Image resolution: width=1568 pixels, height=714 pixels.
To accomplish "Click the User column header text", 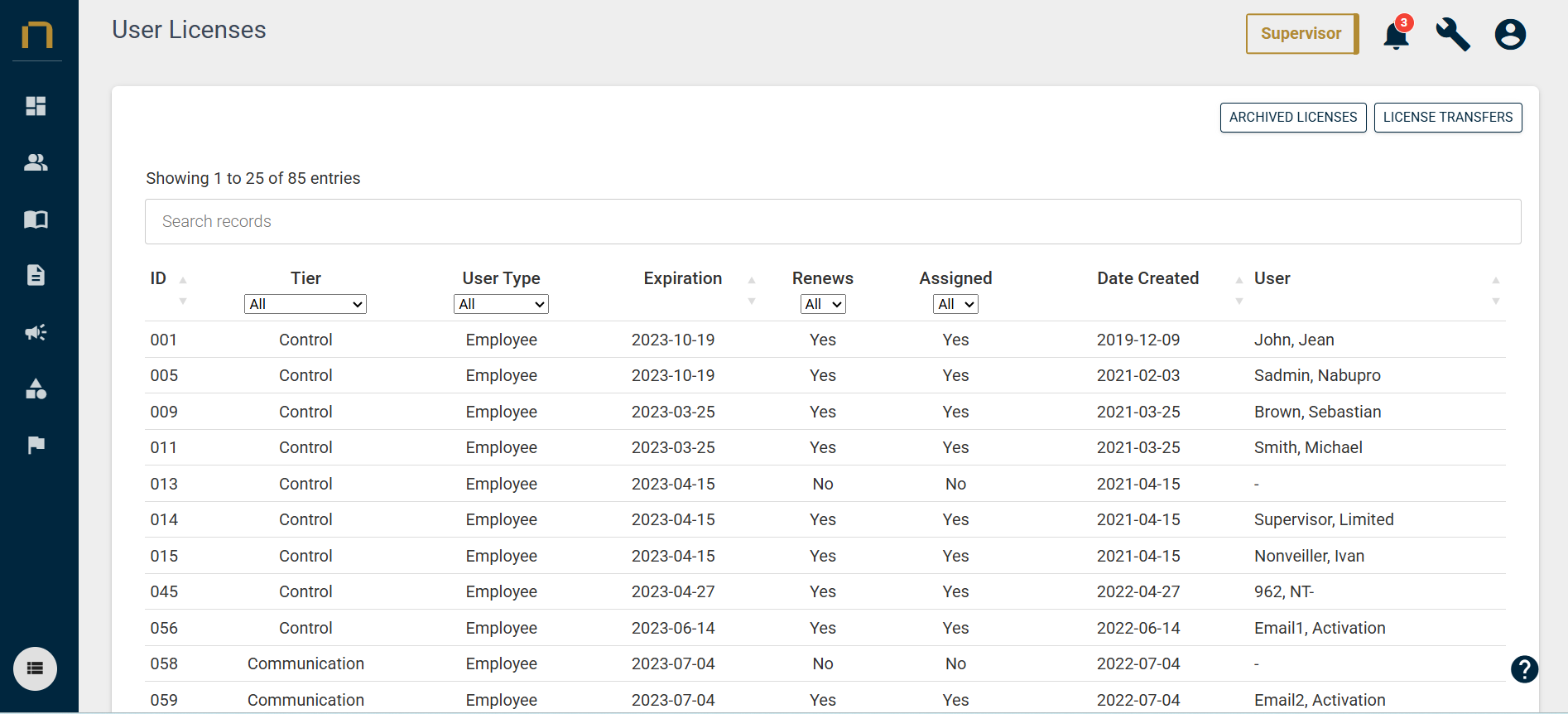I will [1272, 278].
